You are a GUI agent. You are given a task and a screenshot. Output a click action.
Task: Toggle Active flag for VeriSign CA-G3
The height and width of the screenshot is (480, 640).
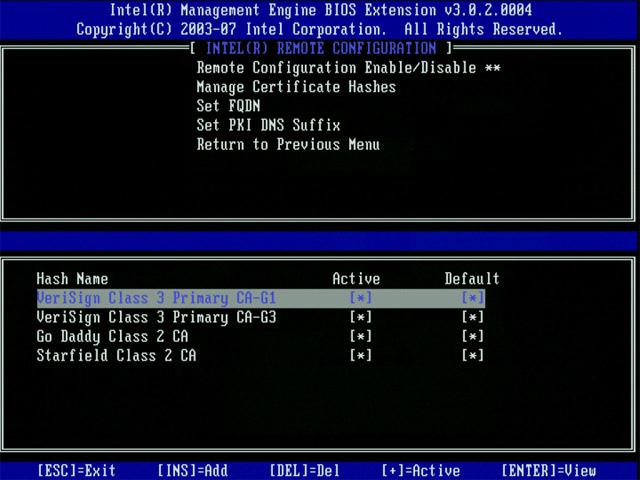pyautogui.click(x=361, y=317)
